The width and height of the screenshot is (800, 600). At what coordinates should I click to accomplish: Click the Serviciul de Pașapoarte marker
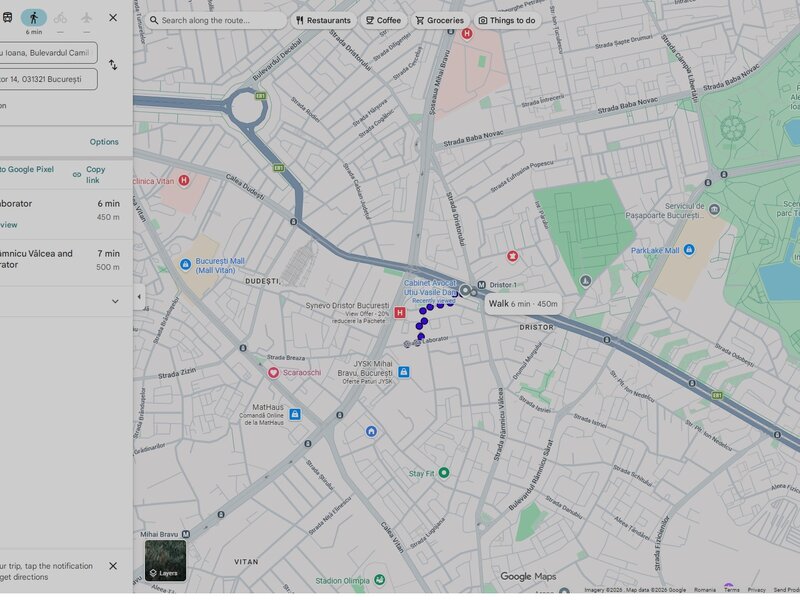point(715,209)
